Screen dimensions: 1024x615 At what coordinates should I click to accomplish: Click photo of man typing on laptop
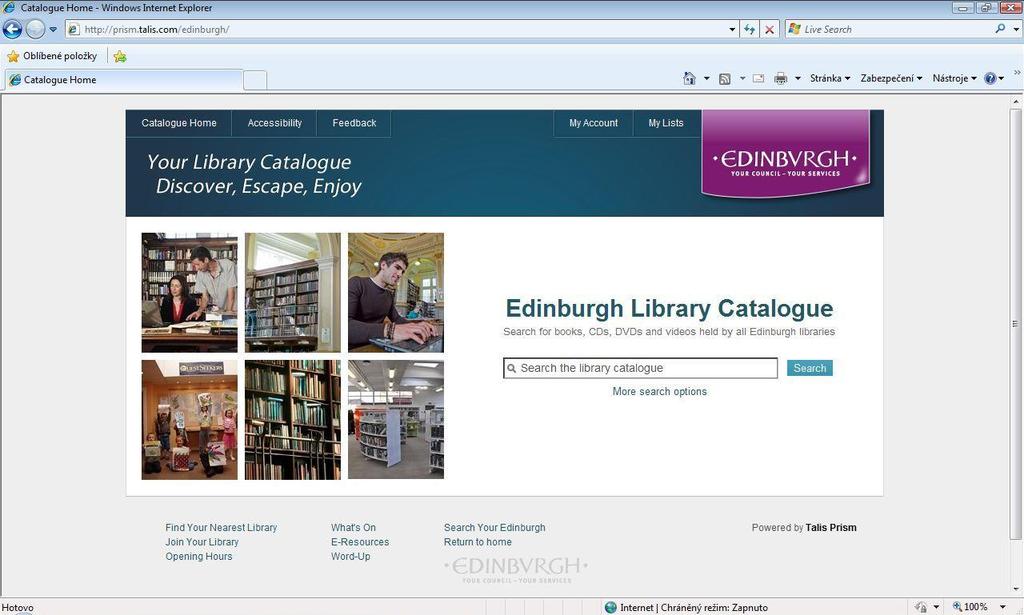point(396,292)
